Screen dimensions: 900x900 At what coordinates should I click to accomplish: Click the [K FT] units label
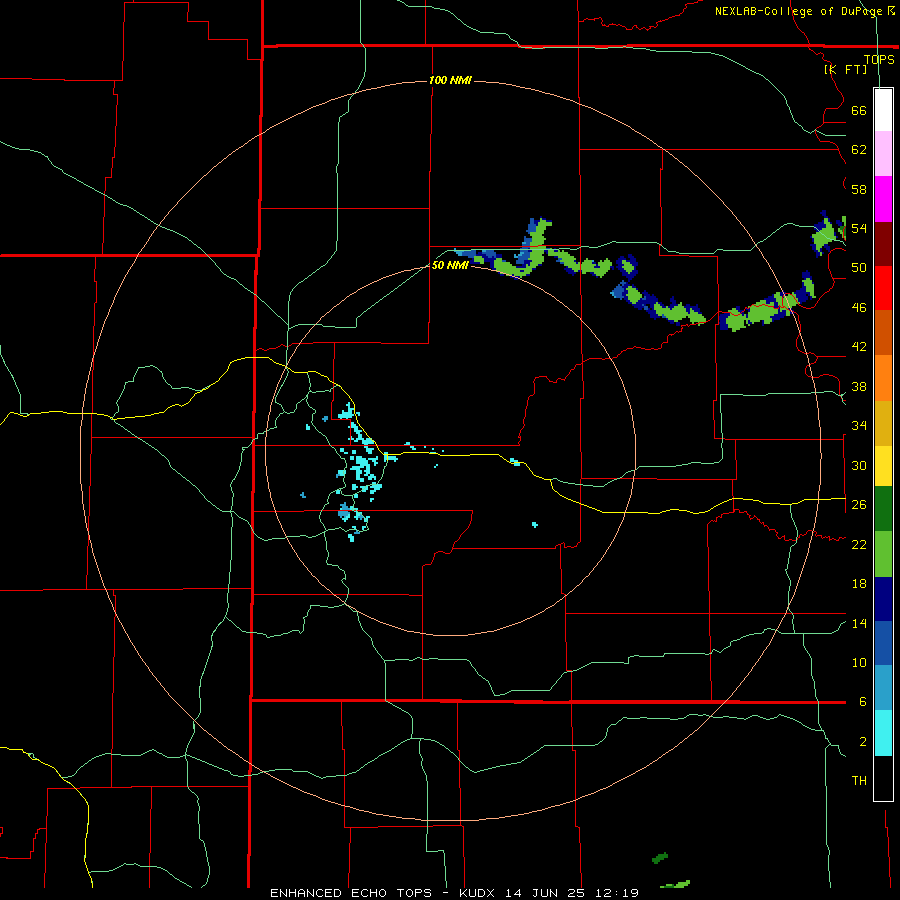pos(845,69)
